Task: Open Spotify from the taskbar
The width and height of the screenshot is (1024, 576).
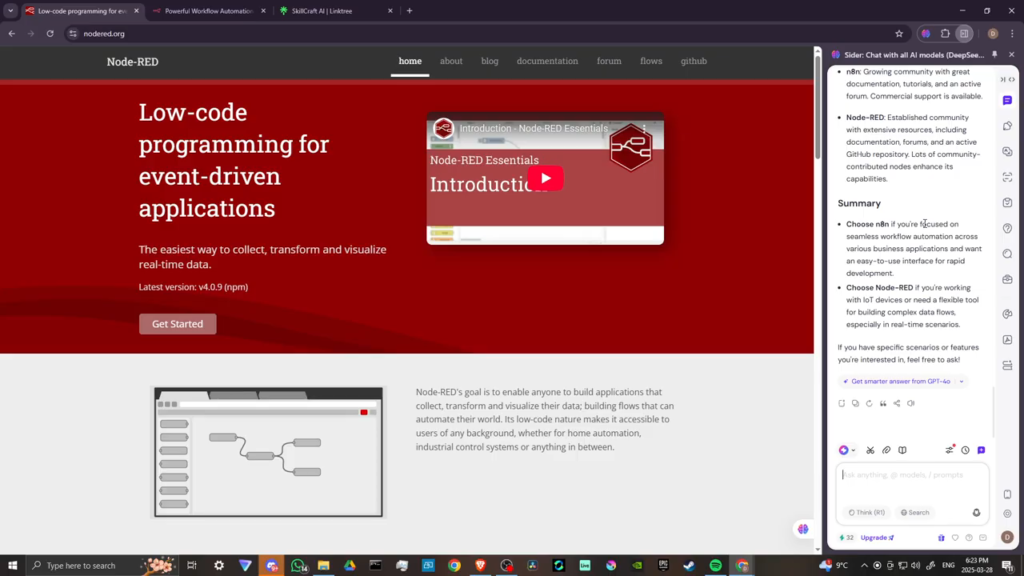Action: [x=715, y=566]
